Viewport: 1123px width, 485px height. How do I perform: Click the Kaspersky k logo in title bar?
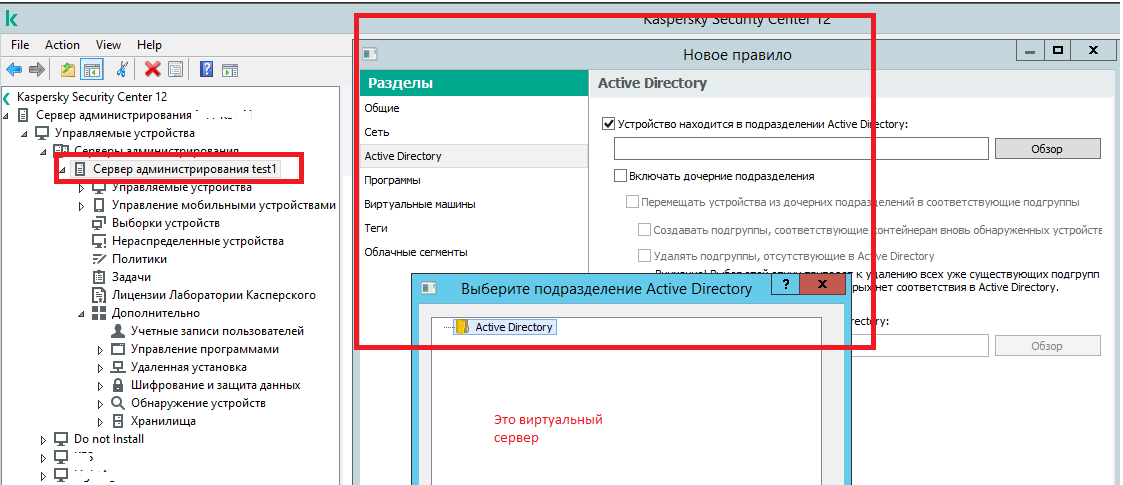(x=11, y=19)
